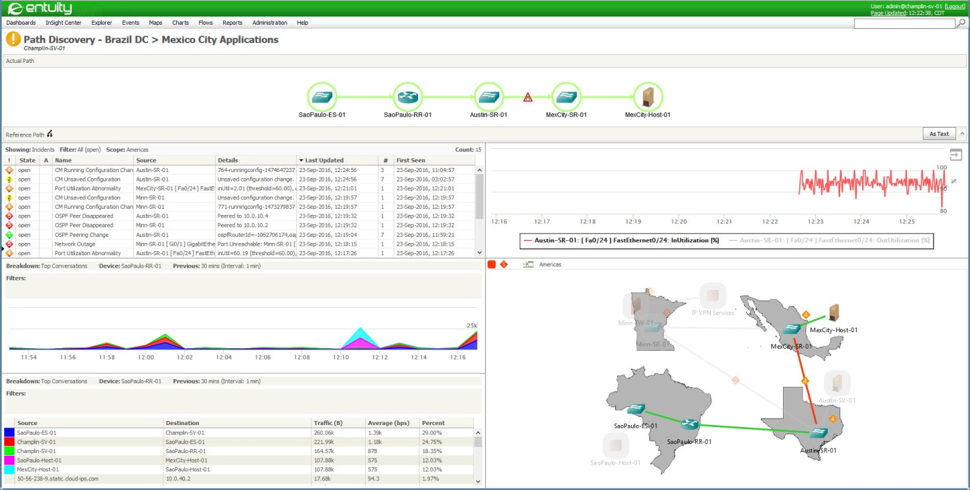
Task: Click the red warning triangle on the path link
Action: 528,97
